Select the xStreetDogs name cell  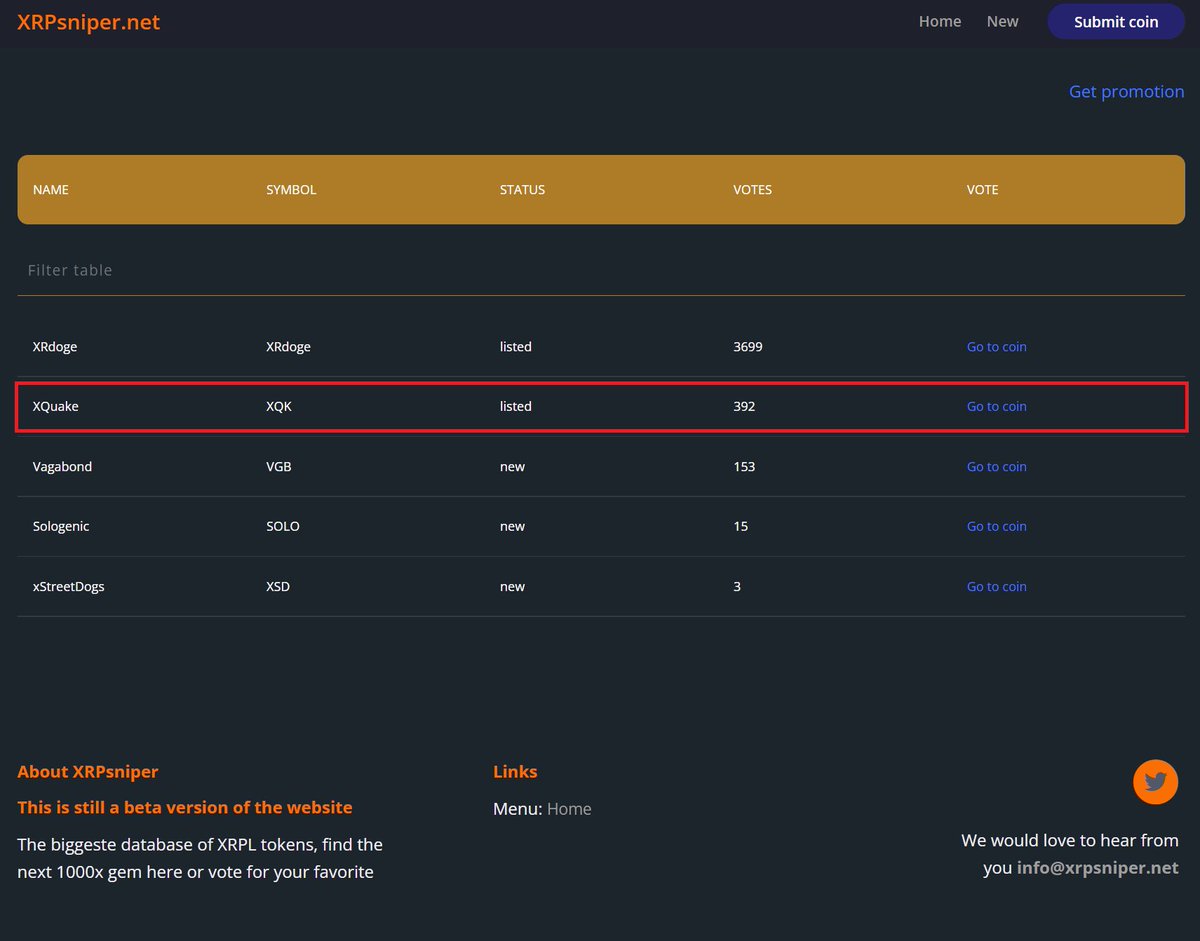point(68,587)
